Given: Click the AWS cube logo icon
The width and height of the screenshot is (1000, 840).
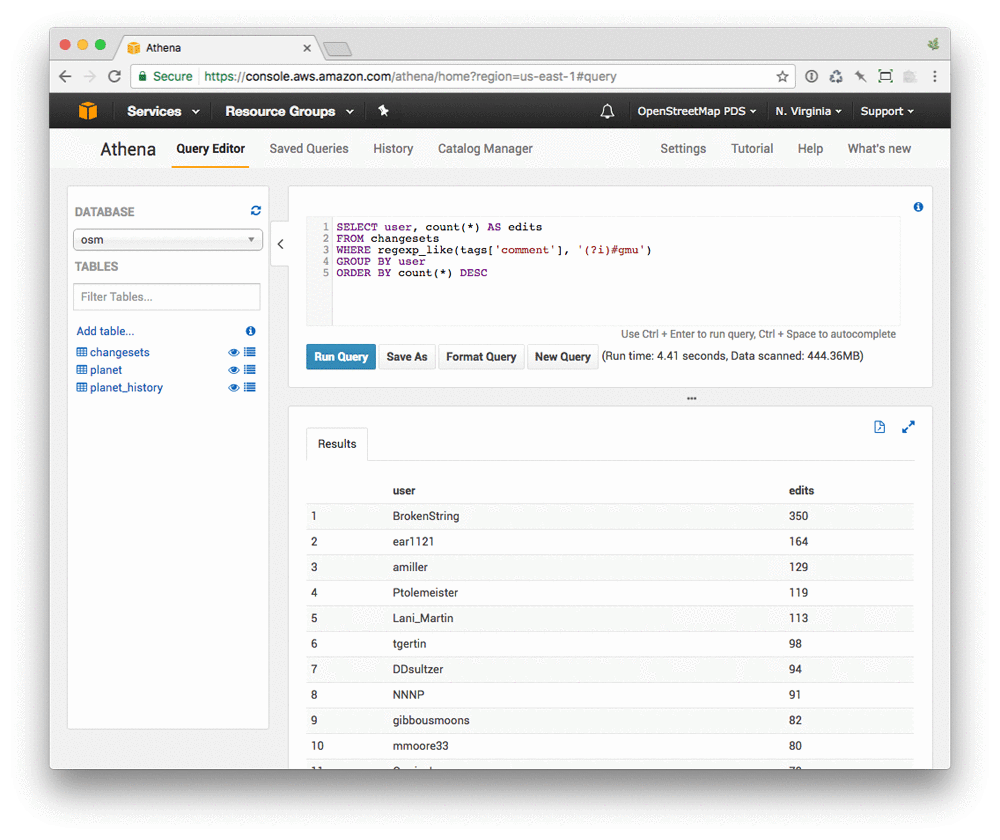Looking at the screenshot, I should [x=87, y=111].
